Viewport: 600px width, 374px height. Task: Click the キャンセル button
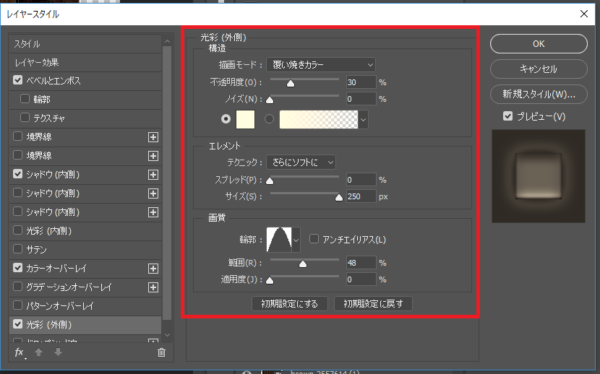click(538, 69)
